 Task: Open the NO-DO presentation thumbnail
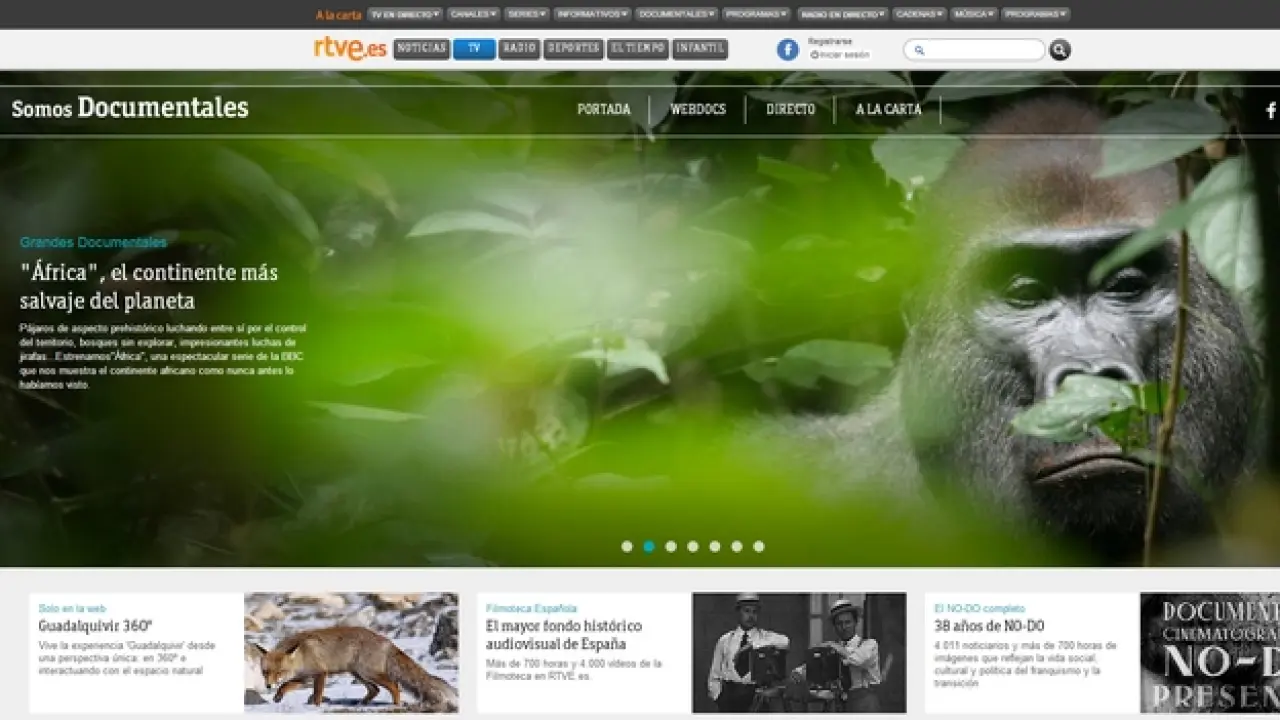(1209, 652)
